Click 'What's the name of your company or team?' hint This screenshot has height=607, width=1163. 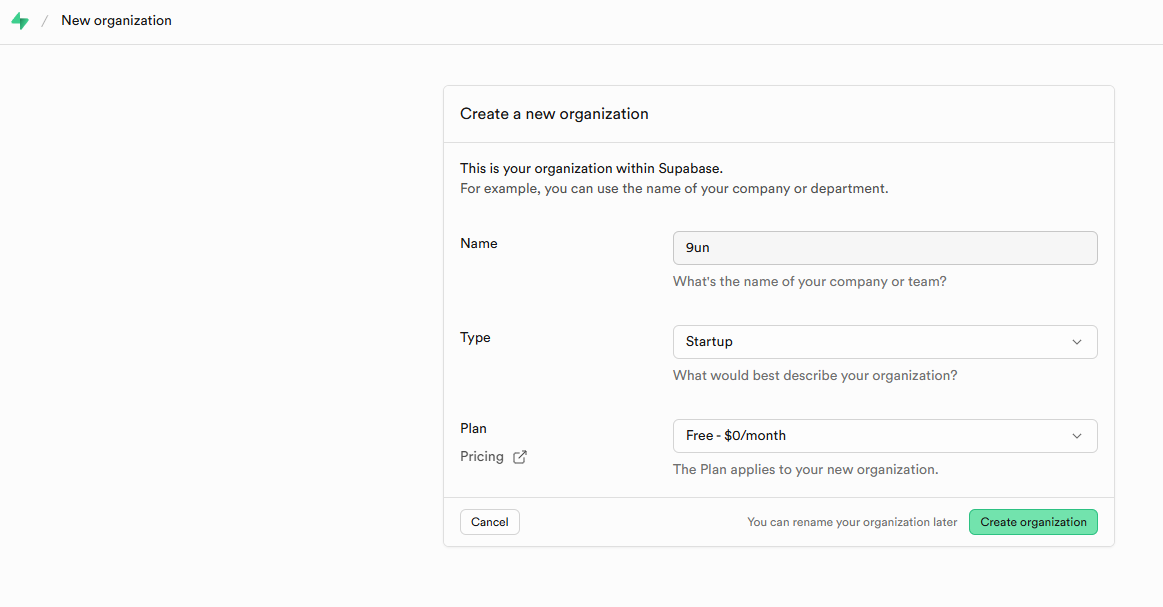point(809,281)
